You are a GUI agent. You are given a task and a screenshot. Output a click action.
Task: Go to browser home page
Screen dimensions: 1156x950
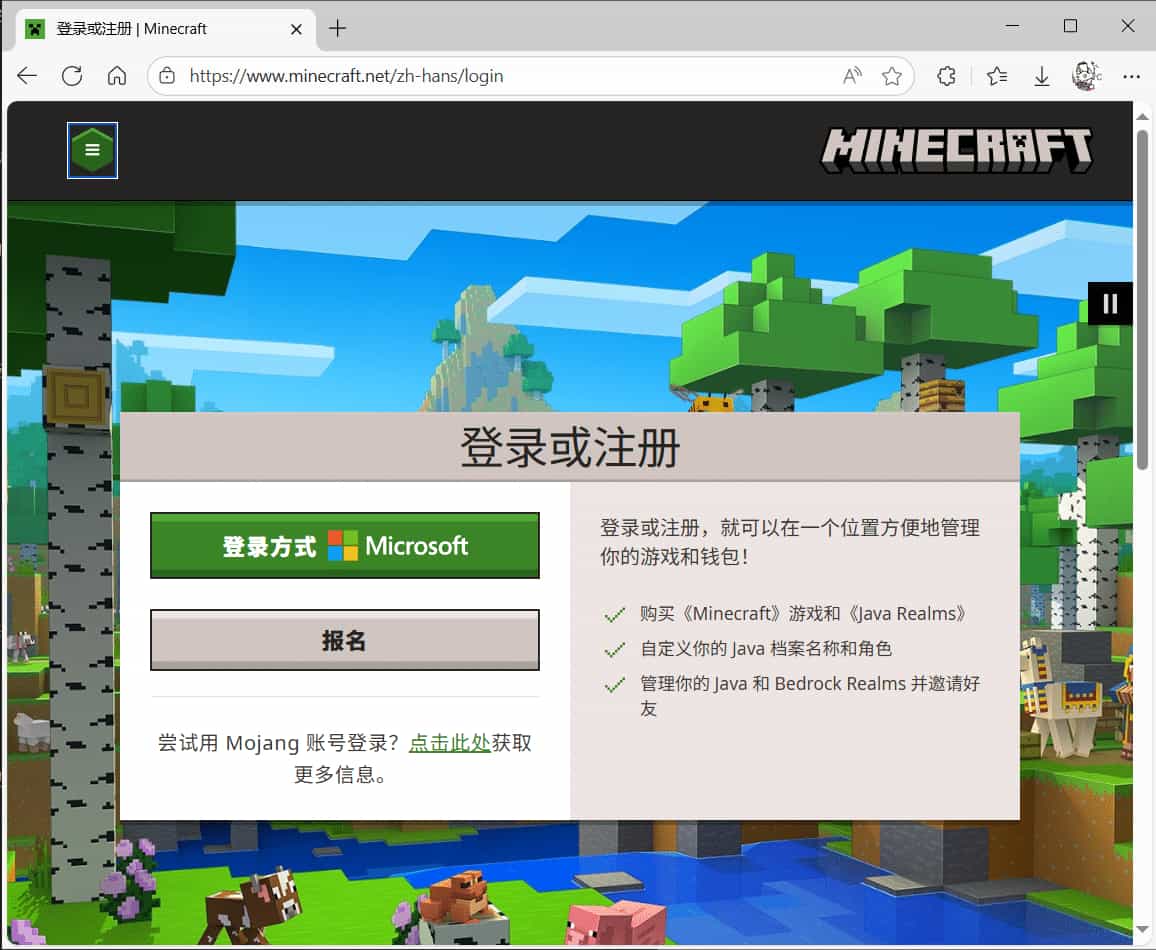[x=117, y=76]
